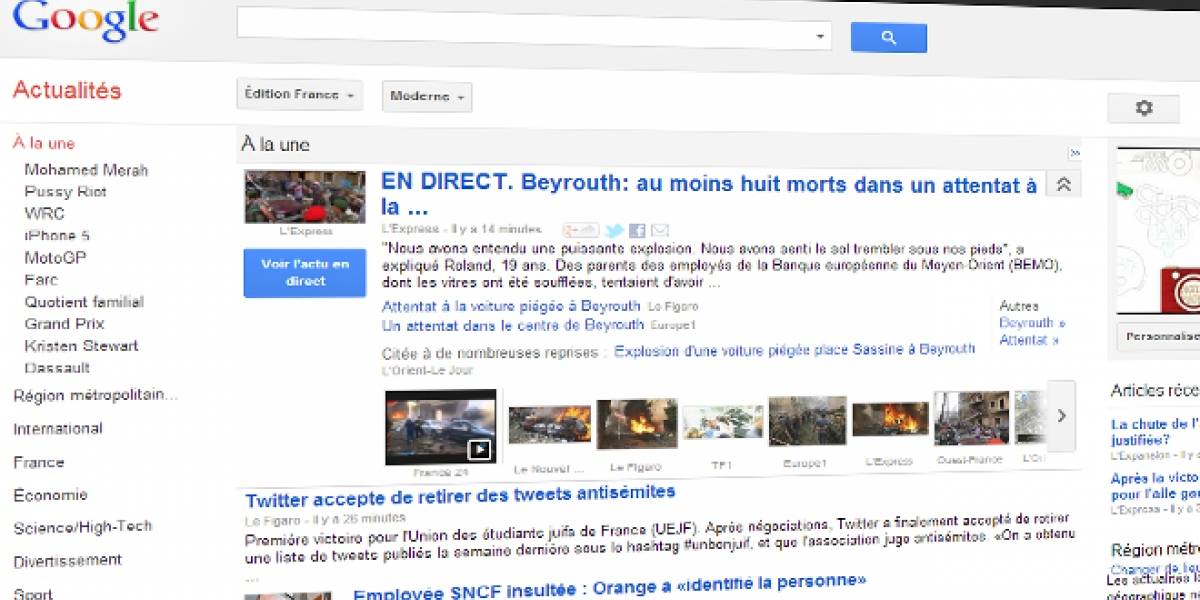Open the search box dropdown arrow
Image resolution: width=1200 pixels, height=600 pixels.
click(821, 36)
